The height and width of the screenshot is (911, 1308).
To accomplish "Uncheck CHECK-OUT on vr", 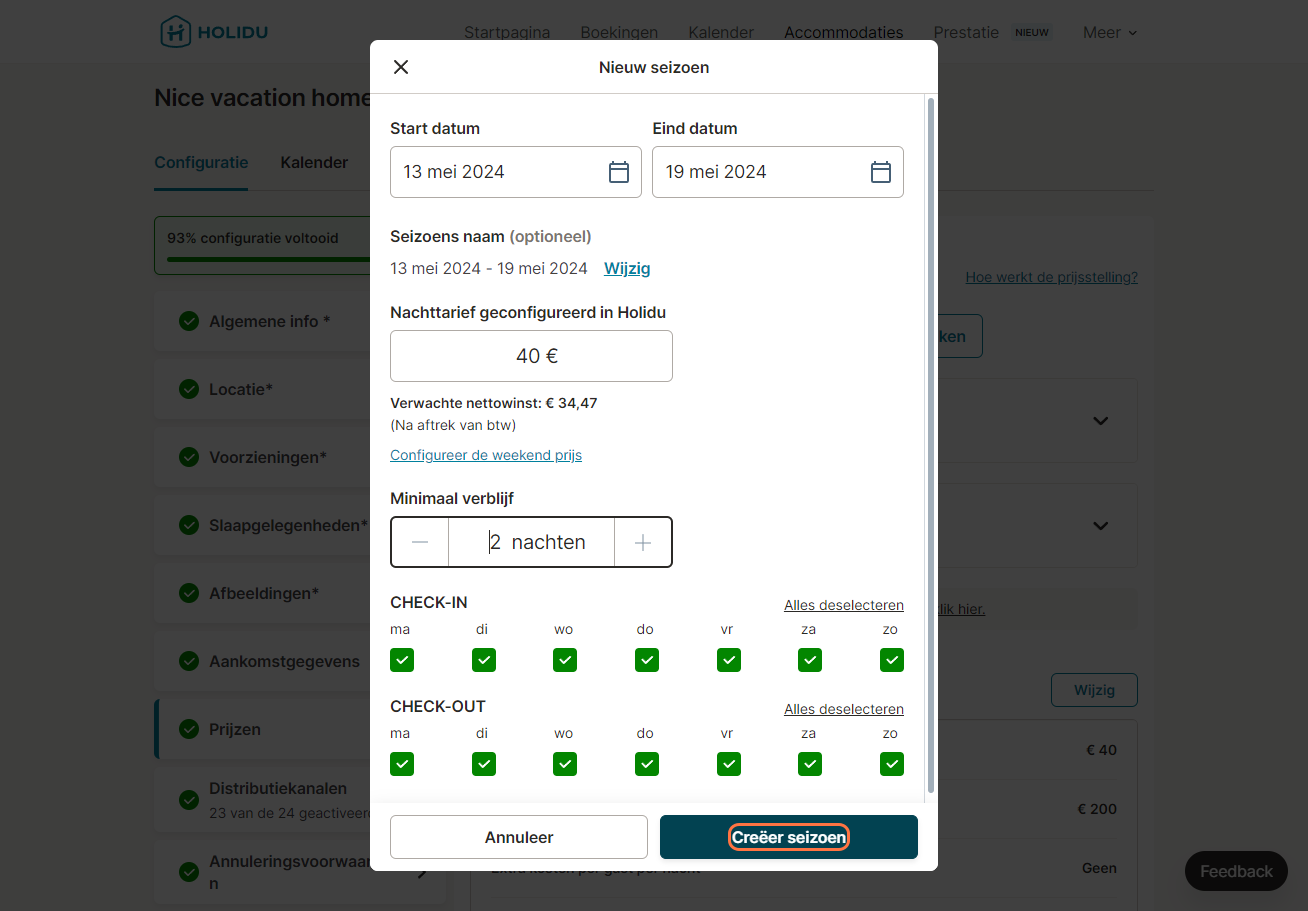I will pos(729,764).
